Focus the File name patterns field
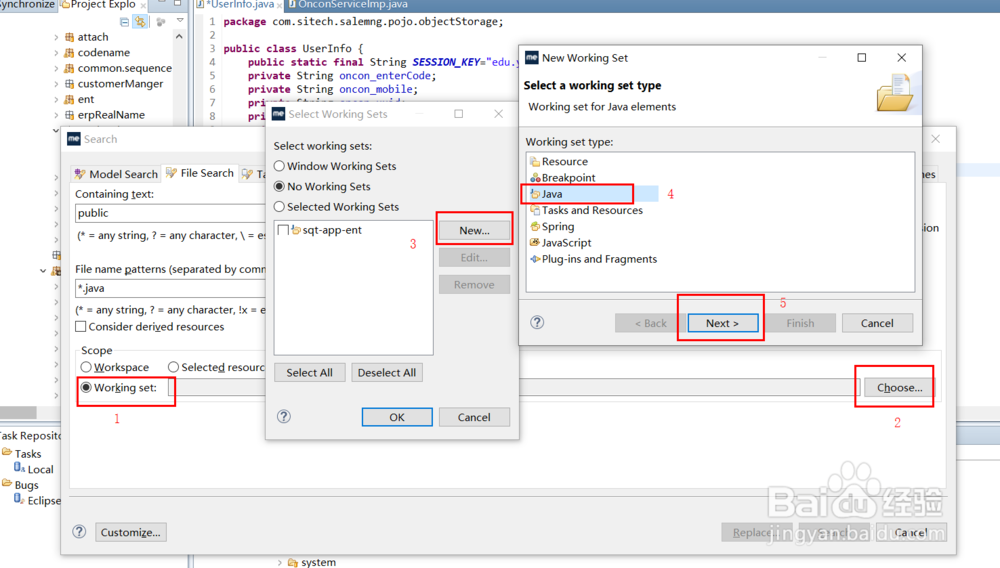Screen dimensions: 1000x568 170,288
